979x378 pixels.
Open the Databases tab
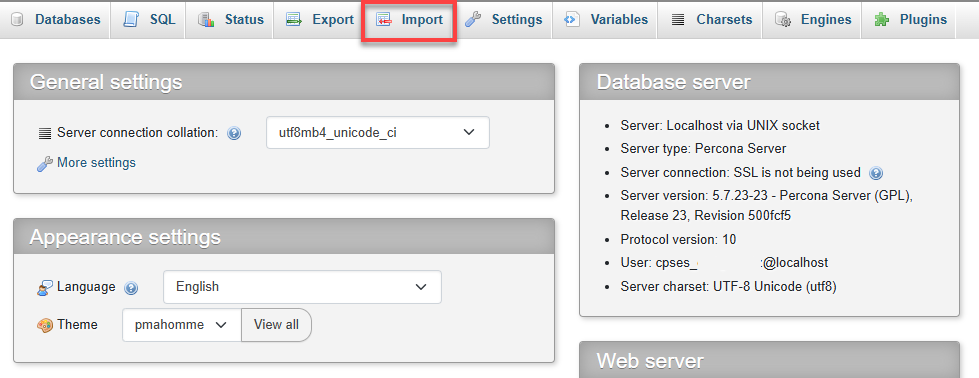coord(55,20)
